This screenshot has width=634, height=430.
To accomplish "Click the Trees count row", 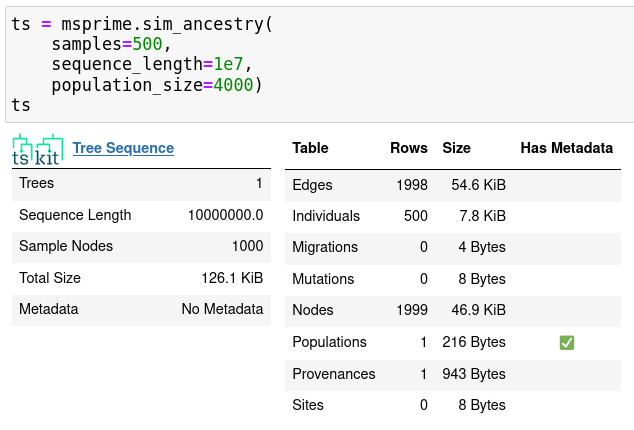I will (141, 184).
